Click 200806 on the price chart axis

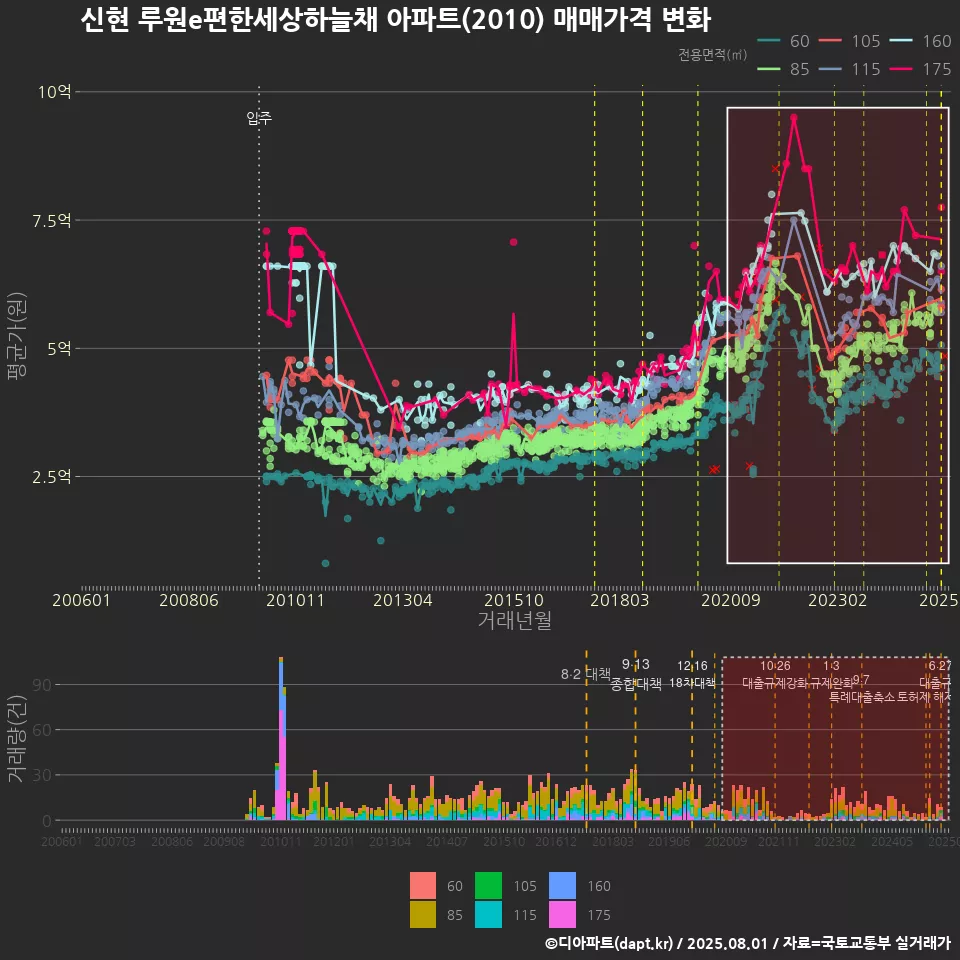click(189, 600)
